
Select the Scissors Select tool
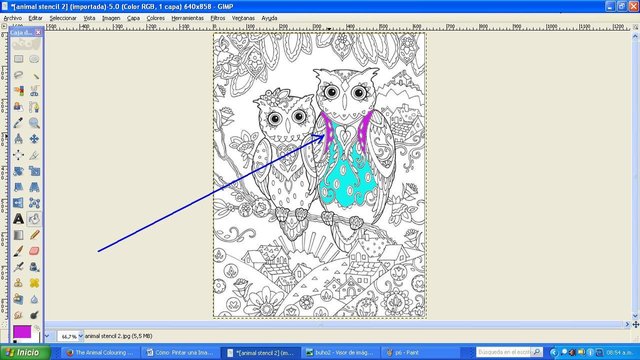pos(34,91)
